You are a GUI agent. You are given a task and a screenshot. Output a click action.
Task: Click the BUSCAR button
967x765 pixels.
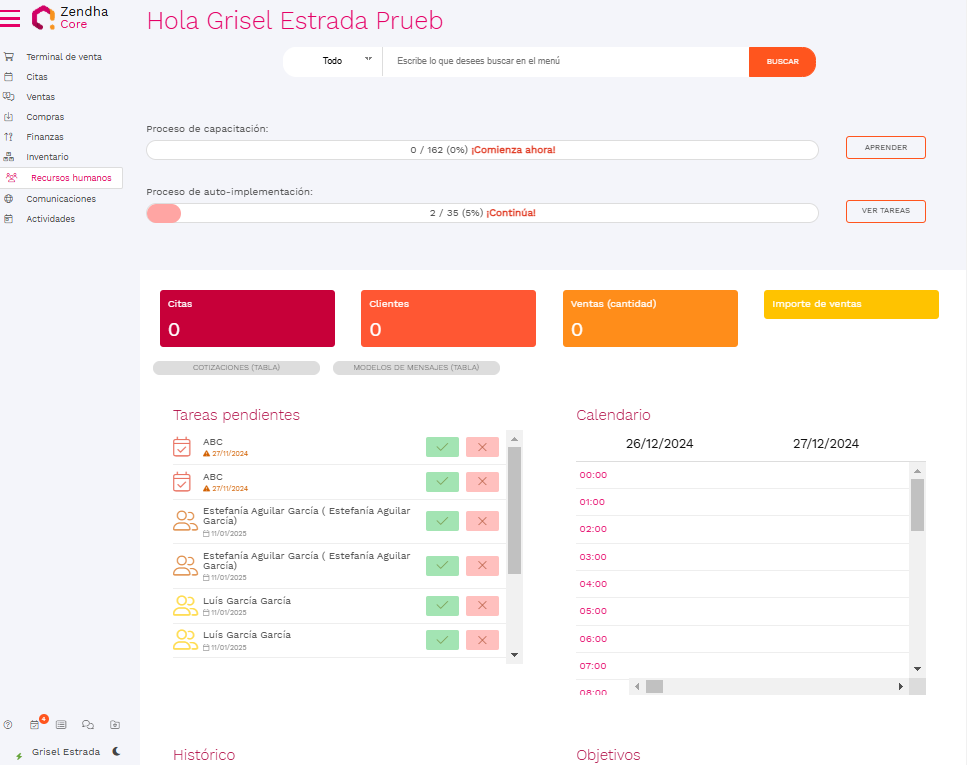pos(782,62)
